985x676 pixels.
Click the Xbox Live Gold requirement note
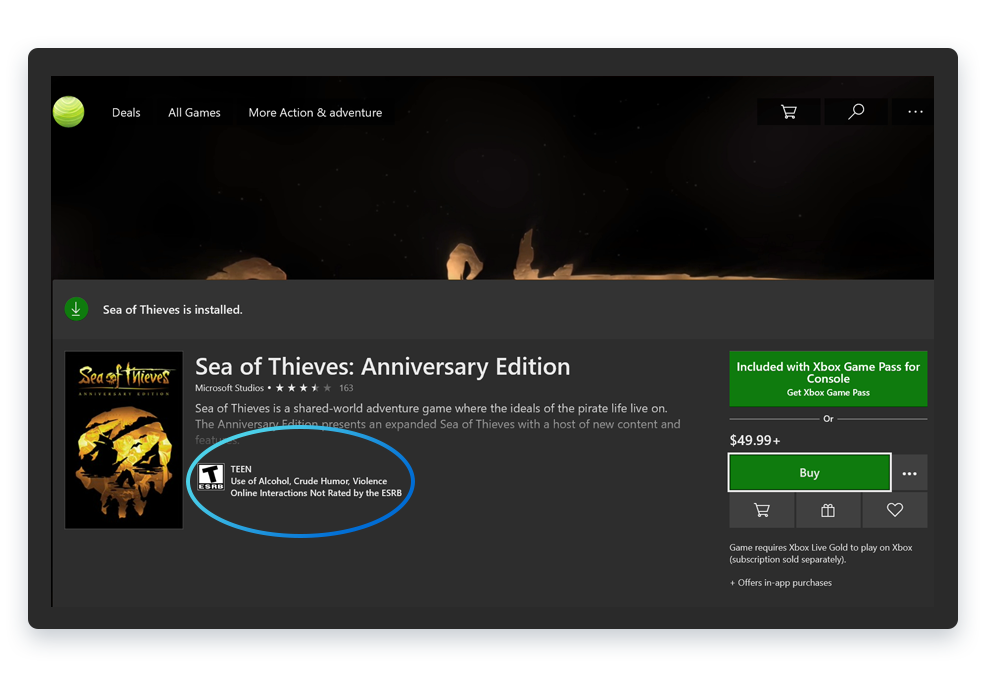coord(820,553)
